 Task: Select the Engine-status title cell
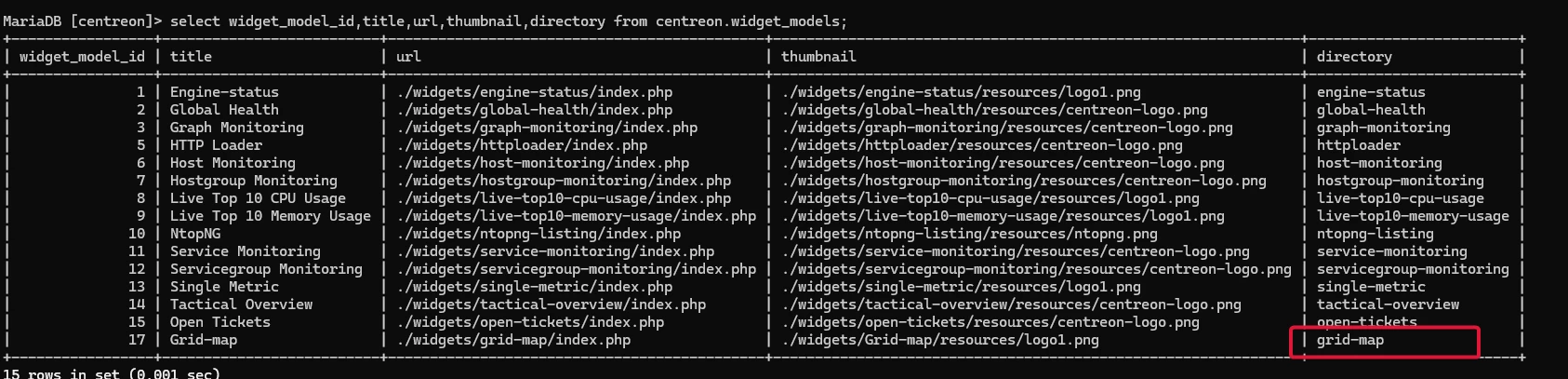(224, 92)
